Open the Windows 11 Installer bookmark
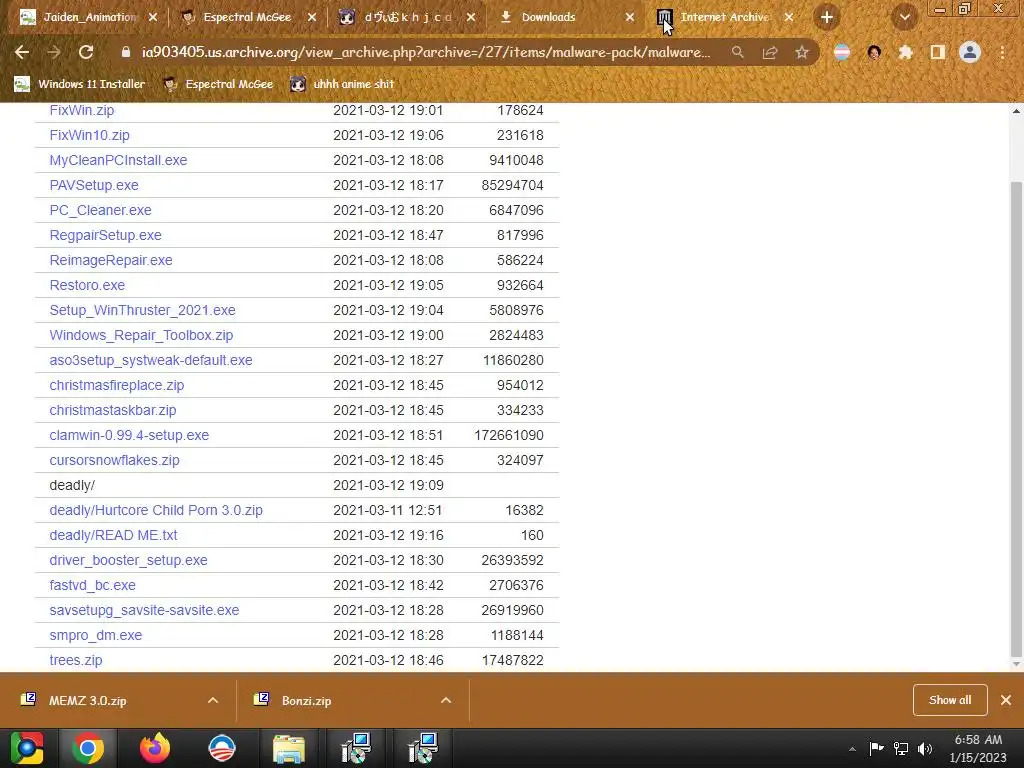1024x768 pixels. coord(80,84)
